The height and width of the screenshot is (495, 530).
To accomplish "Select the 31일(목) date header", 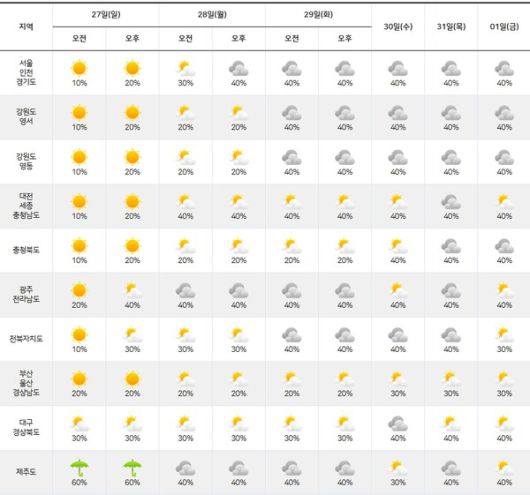I will click(x=451, y=26).
